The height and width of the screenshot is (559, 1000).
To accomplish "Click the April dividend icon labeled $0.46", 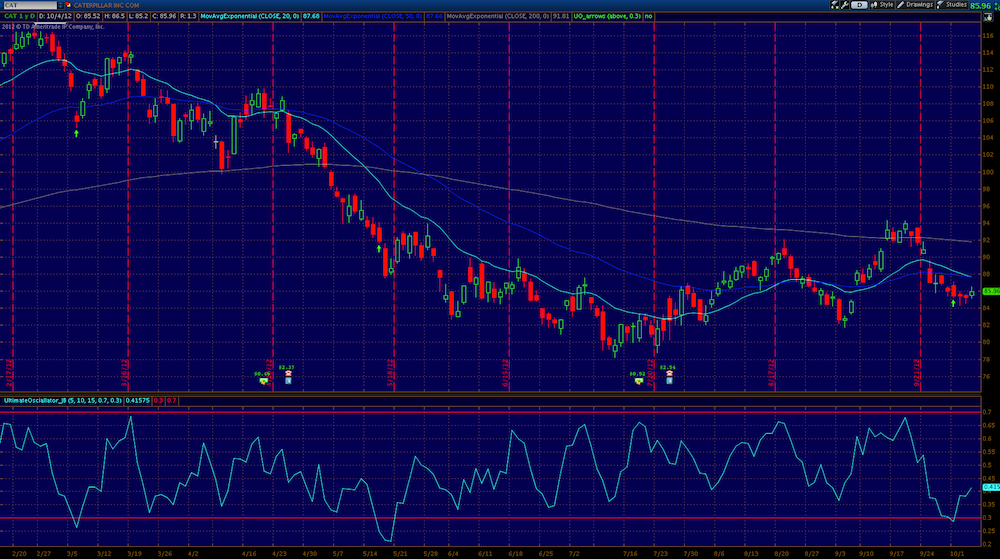I will coord(263,381).
